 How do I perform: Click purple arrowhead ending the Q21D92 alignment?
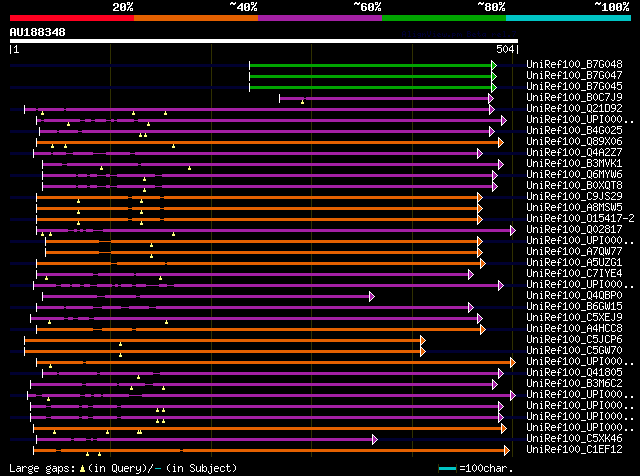click(492, 109)
